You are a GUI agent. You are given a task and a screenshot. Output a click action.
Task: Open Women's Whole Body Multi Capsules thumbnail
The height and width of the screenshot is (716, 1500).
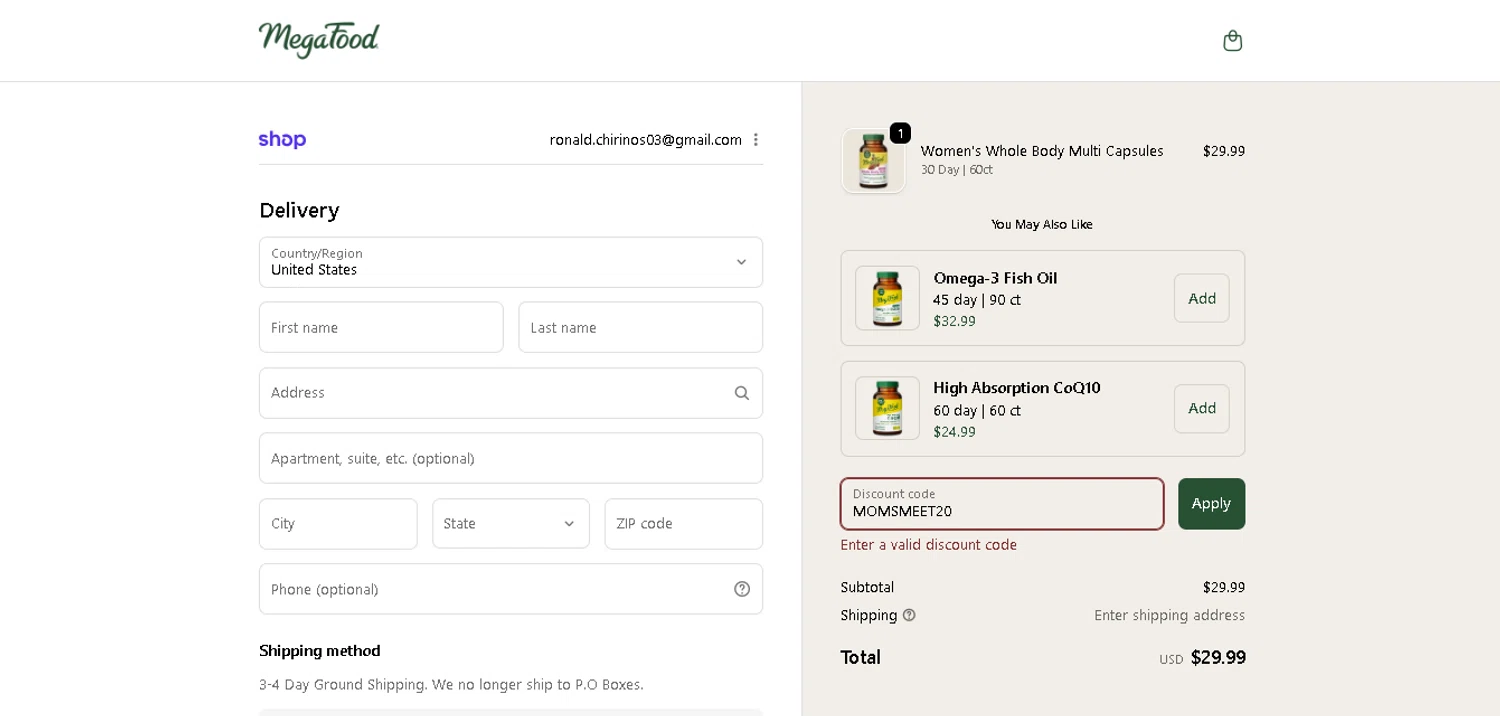[873, 161]
